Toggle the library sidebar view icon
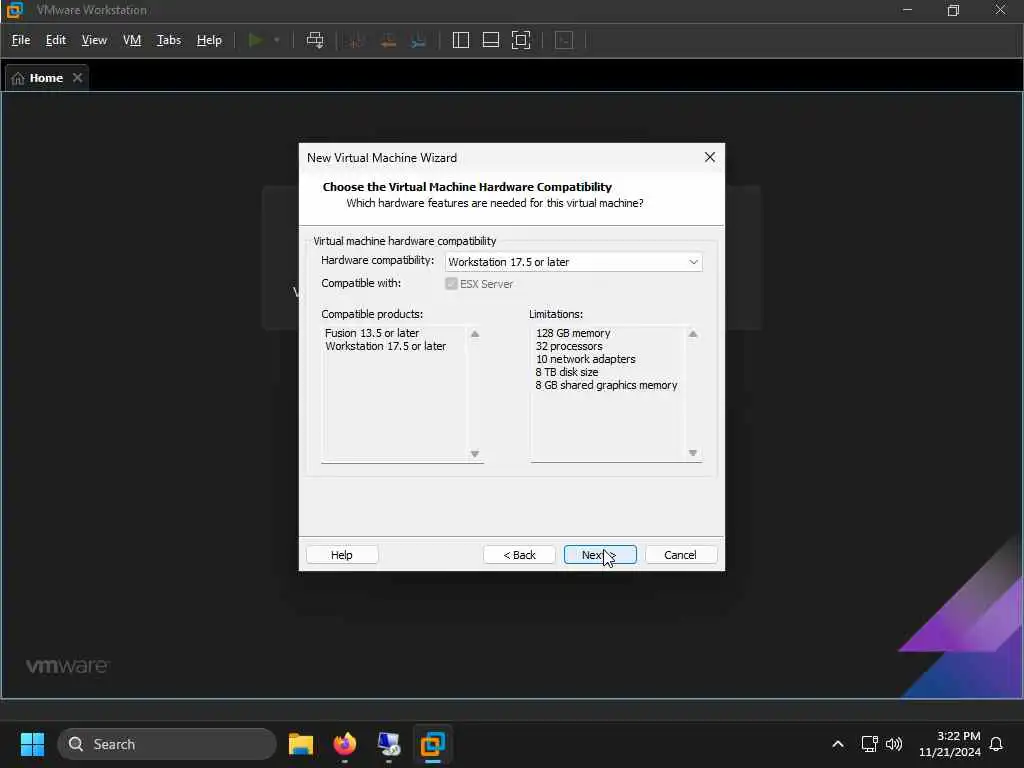 460,40
